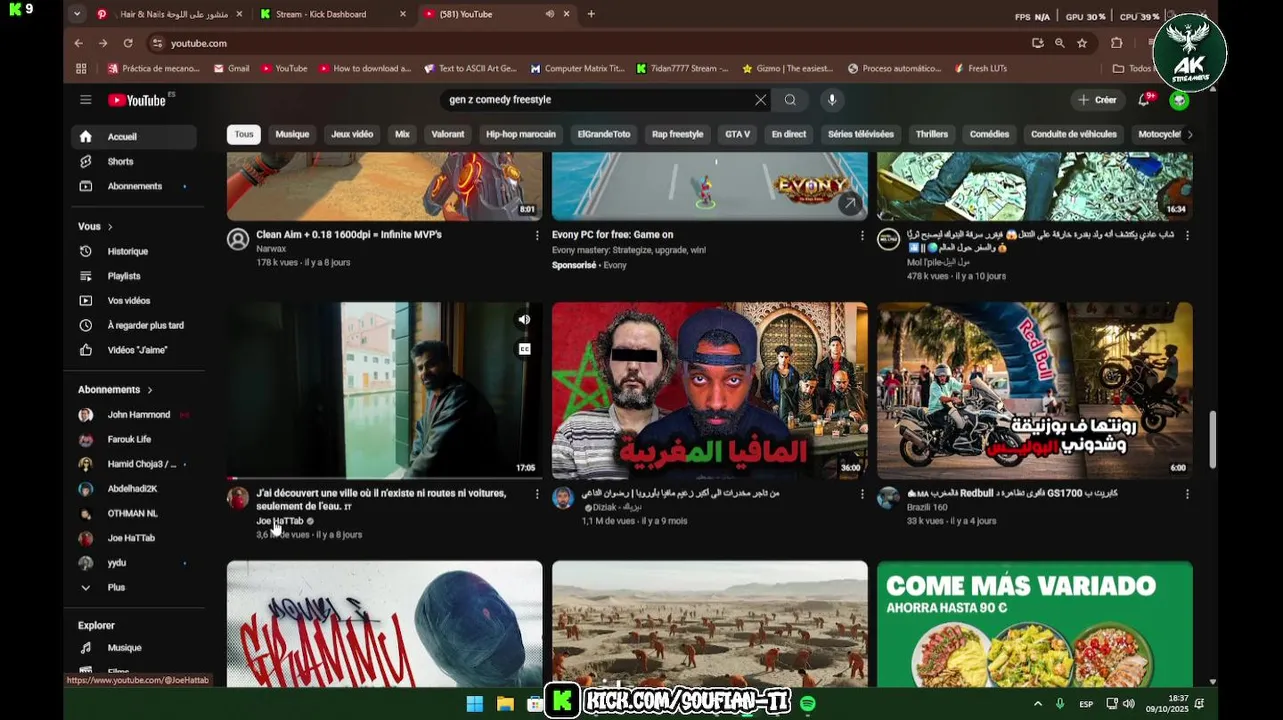The width and height of the screenshot is (1283, 720).
Task: Select the GTA V filter chip
Action: pyautogui.click(x=737, y=134)
